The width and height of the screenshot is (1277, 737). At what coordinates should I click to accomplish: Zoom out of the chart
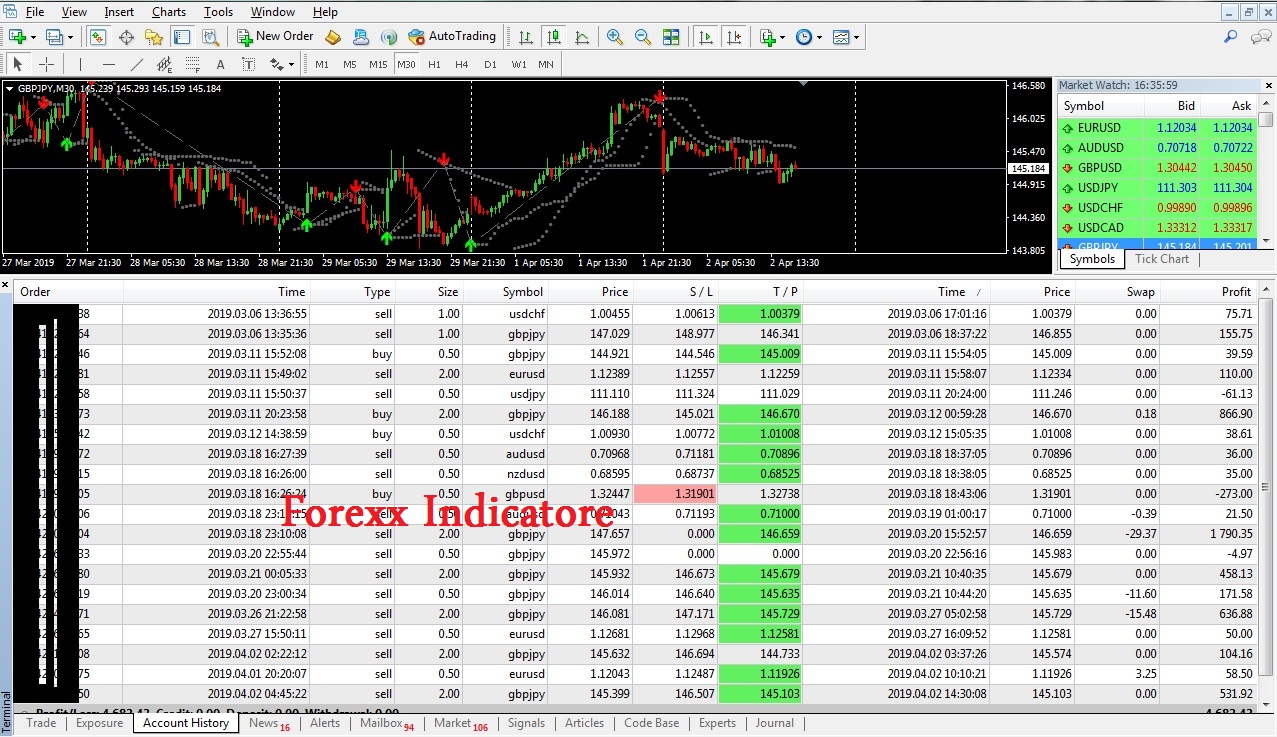click(642, 37)
